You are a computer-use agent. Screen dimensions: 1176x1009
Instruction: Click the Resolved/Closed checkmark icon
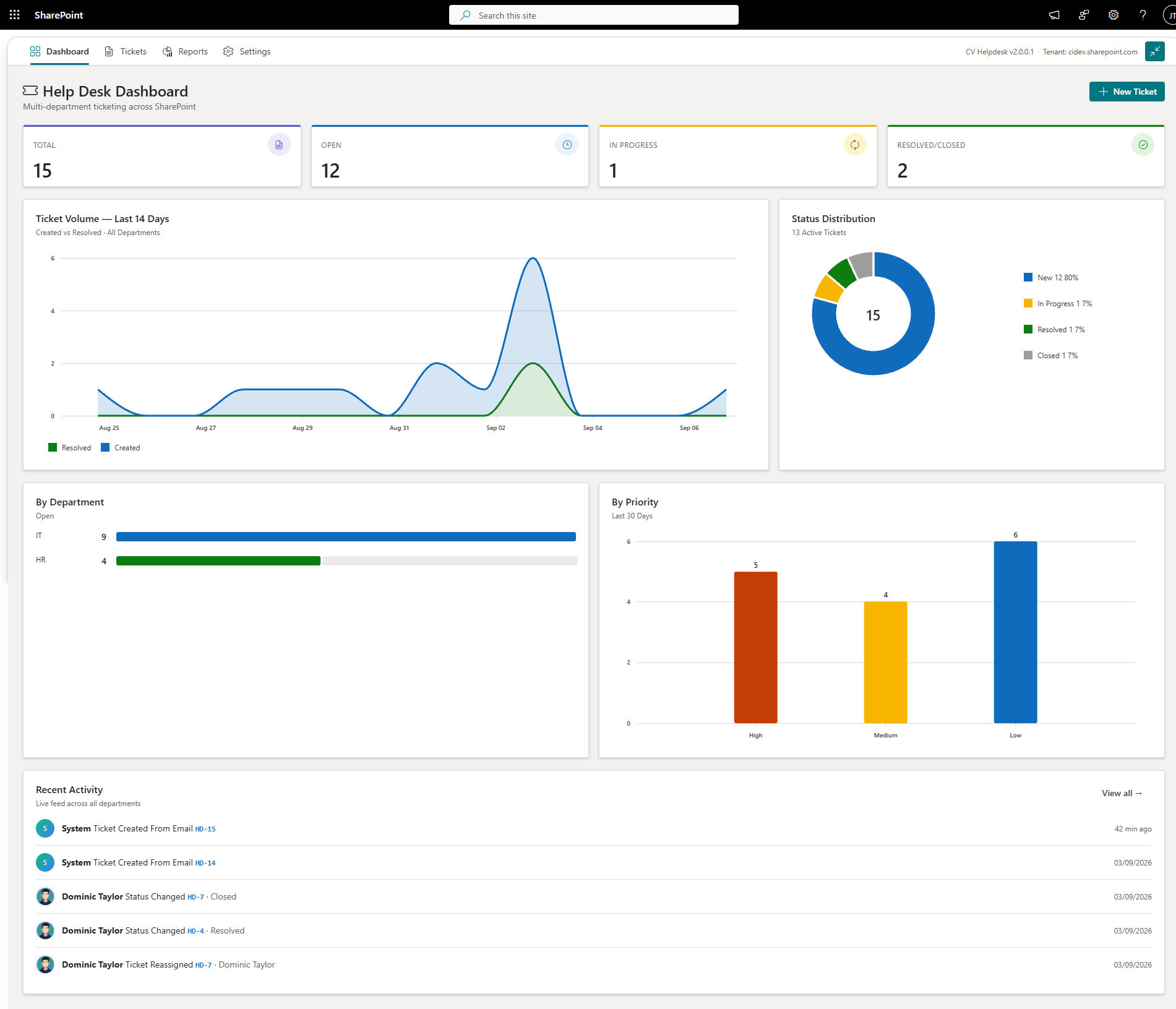pos(1143,145)
